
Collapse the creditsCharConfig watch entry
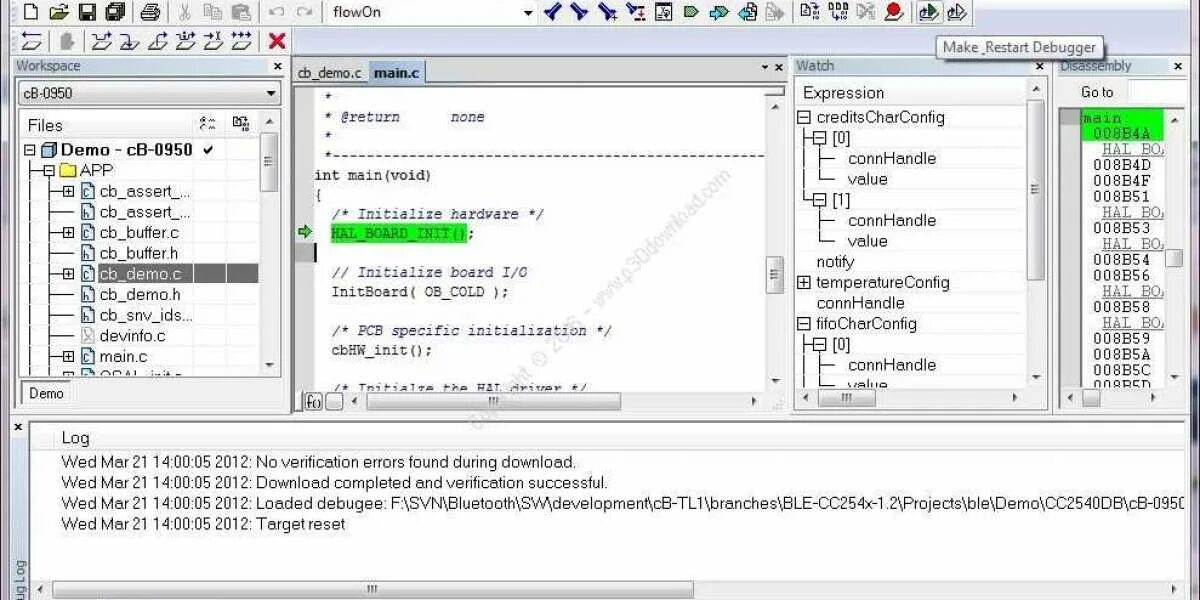[804, 117]
